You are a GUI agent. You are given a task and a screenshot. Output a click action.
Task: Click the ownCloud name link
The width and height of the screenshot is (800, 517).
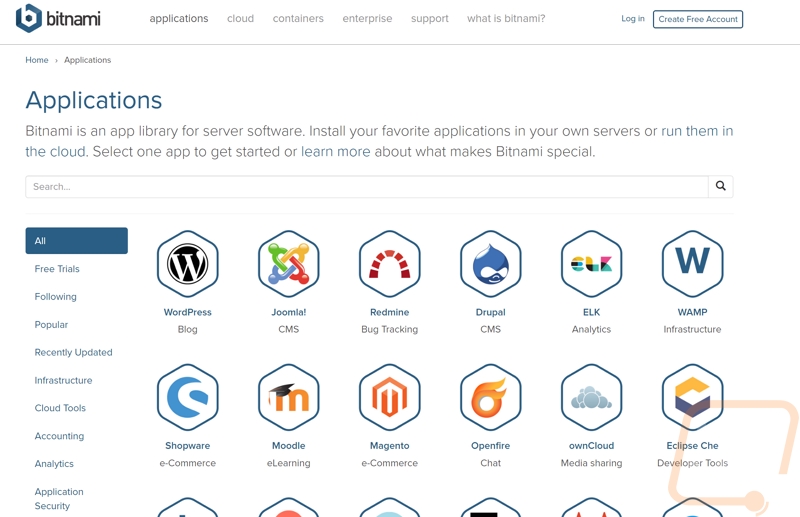click(591, 446)
